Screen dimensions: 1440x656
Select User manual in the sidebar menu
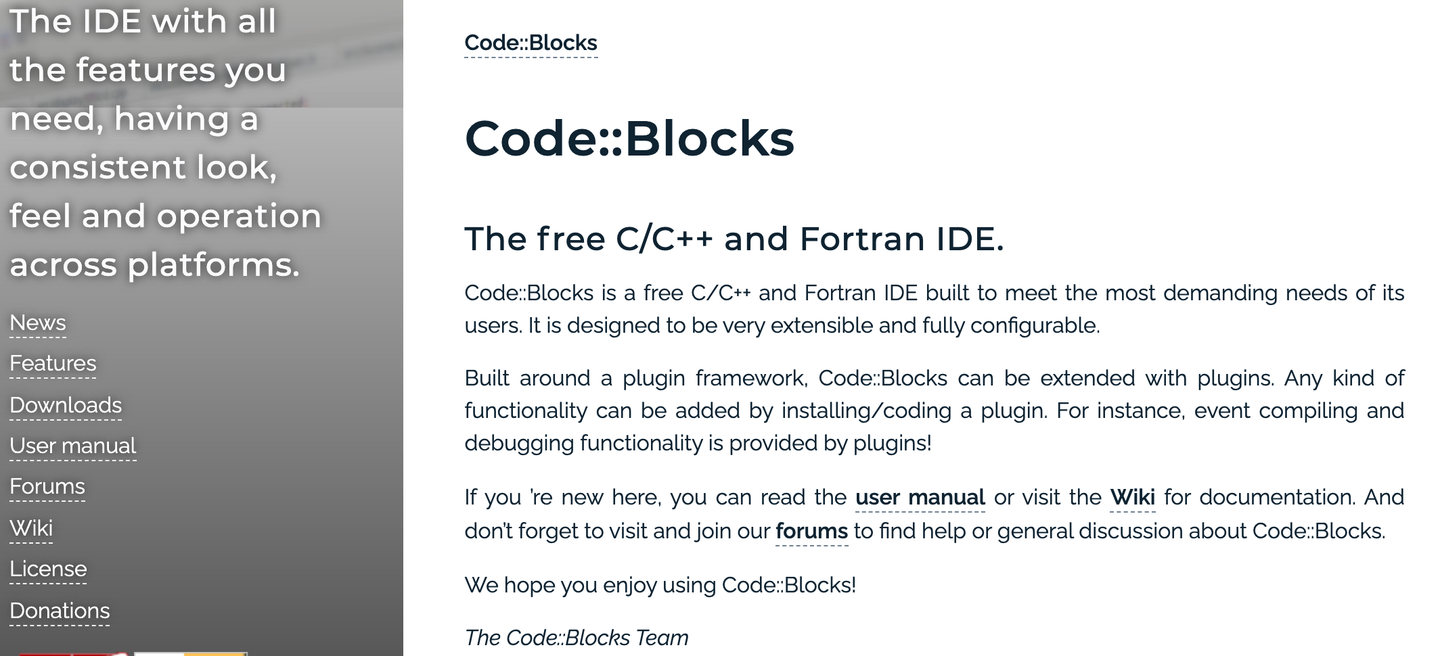pos(73,446)
